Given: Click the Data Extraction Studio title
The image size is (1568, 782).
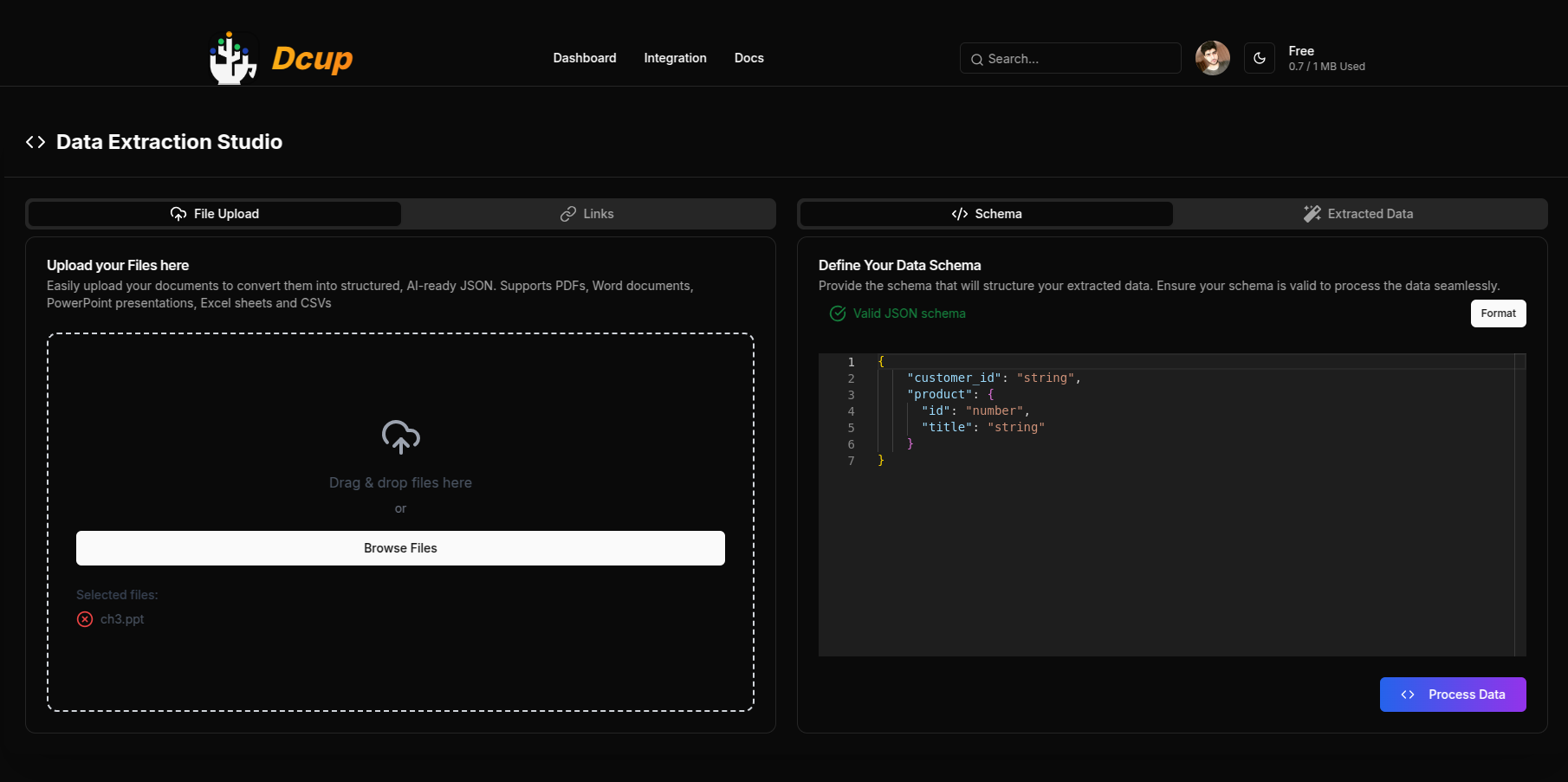Looking at the screenshot, I should tap(169, 142).
